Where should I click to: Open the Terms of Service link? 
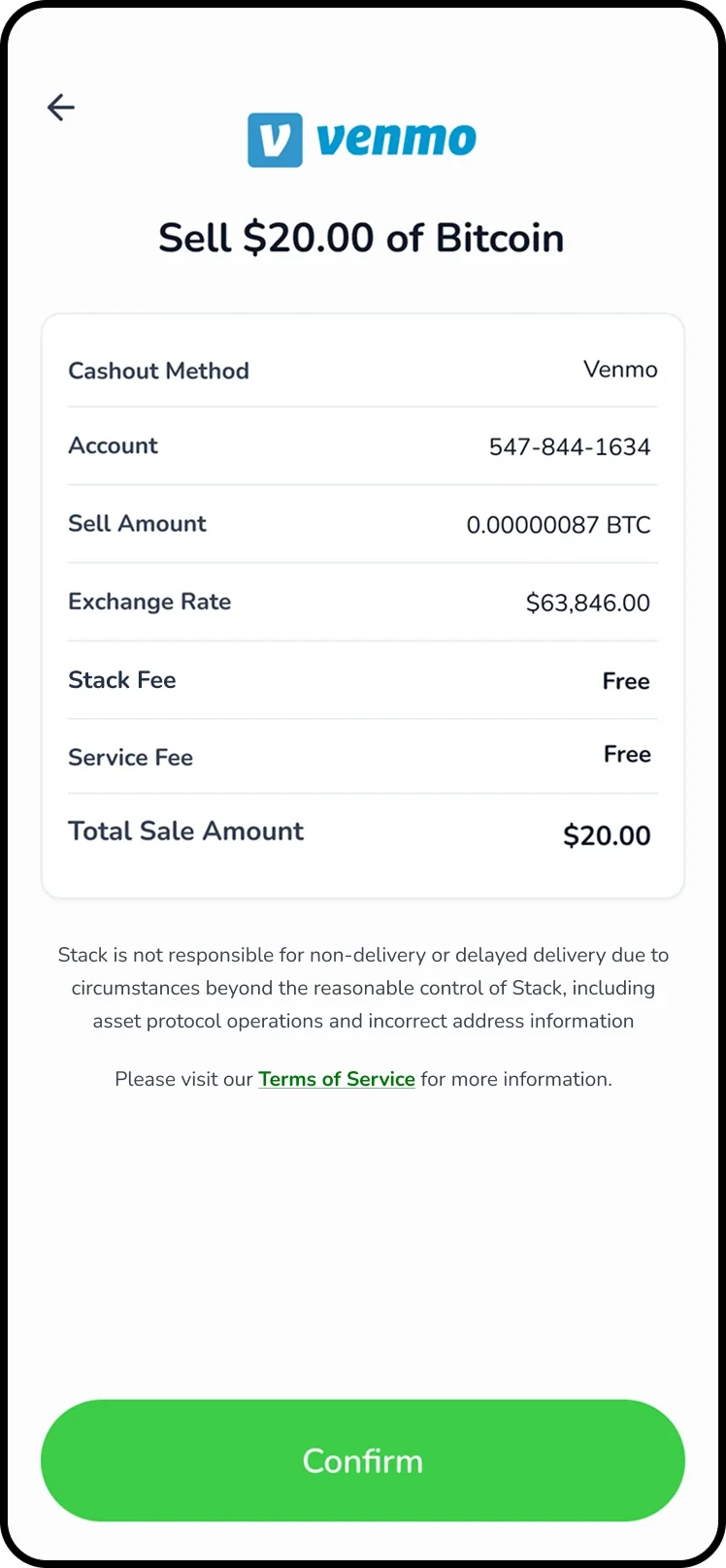tap(336, 1079)
